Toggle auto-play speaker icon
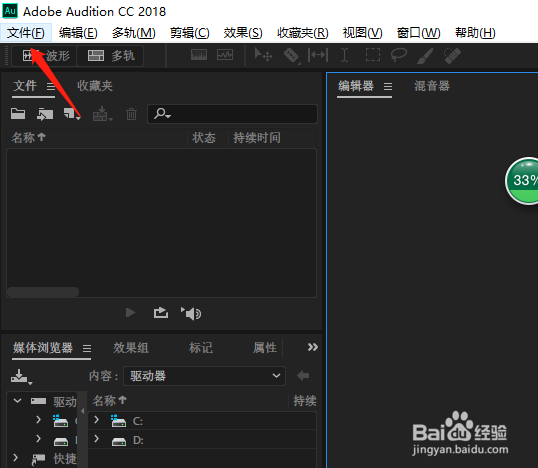This screenshot has width=538, height=468. [191, 313]
